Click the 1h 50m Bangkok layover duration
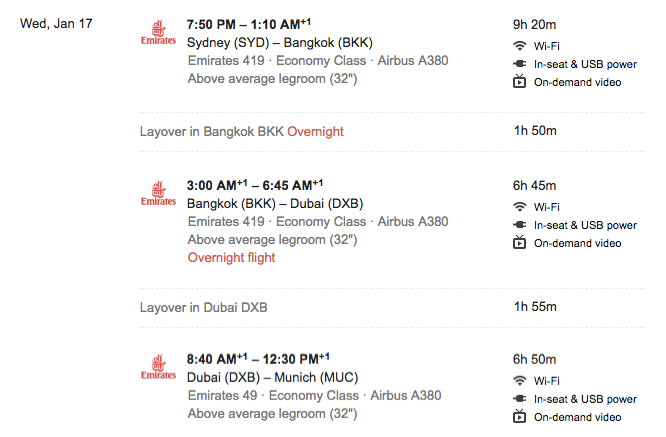The image size is (666, 437). 535,131
